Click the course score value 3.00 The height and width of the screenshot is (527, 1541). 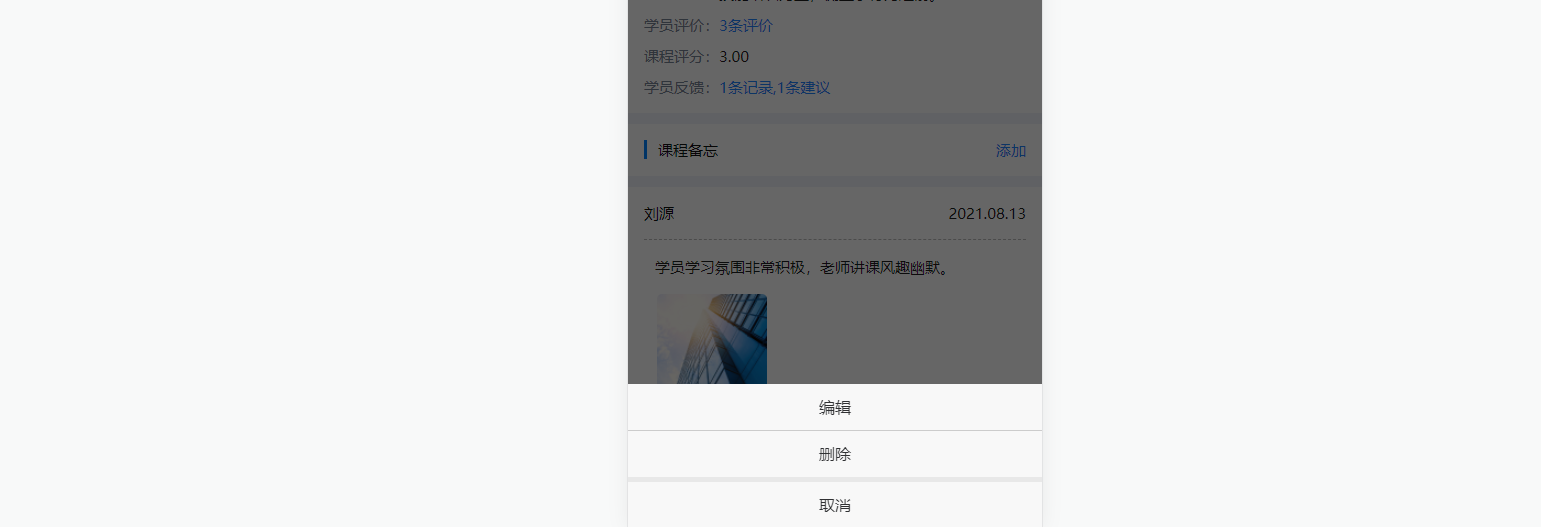[x=734, y=57]
